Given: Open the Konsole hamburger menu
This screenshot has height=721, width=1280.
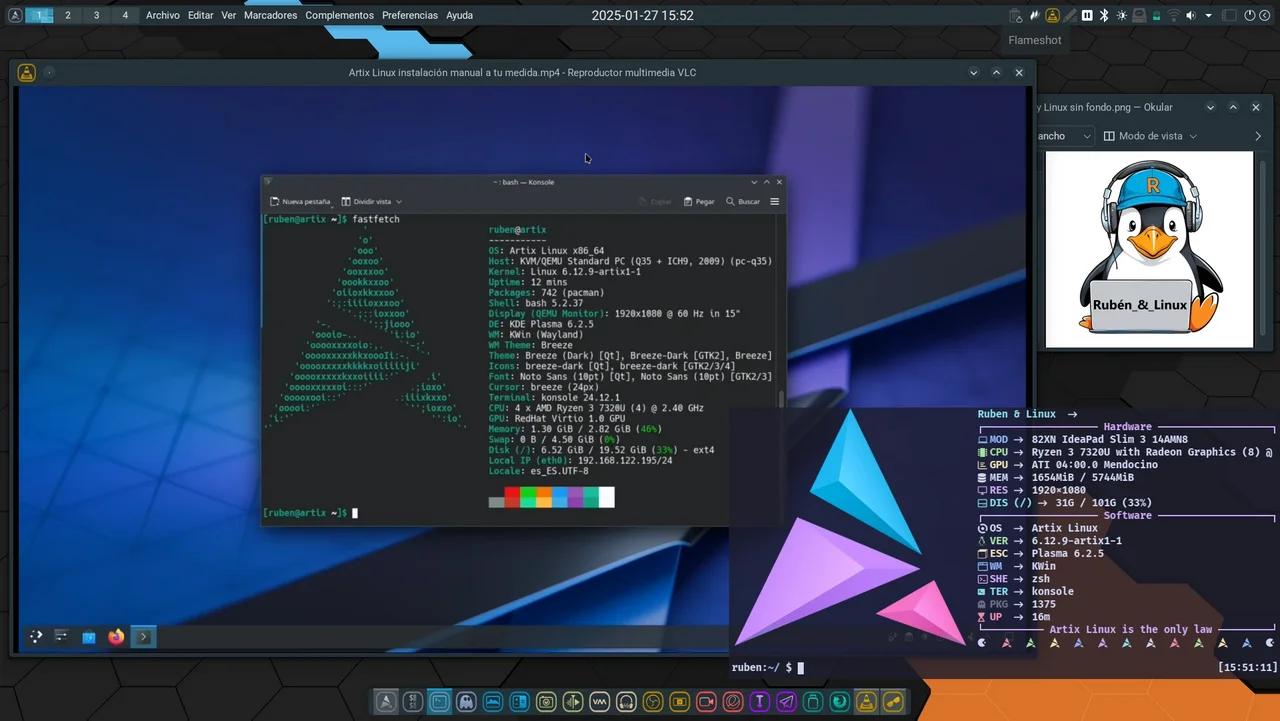Looking at the screenshot, I should click(x=773, y=201).
